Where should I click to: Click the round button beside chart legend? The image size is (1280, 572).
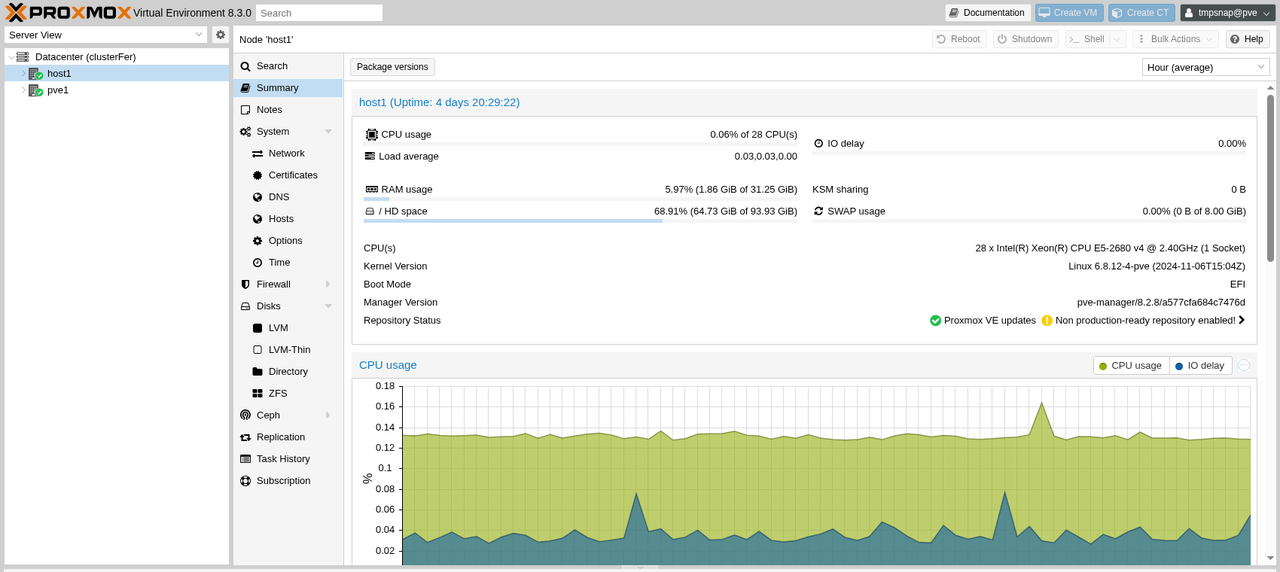click(1244, 365)
